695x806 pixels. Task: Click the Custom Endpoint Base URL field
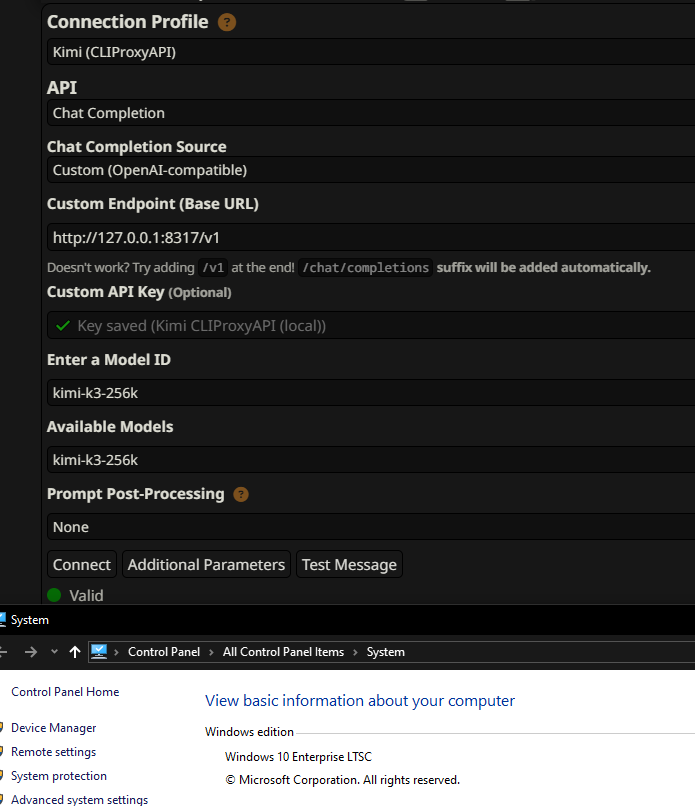[371, 237]
